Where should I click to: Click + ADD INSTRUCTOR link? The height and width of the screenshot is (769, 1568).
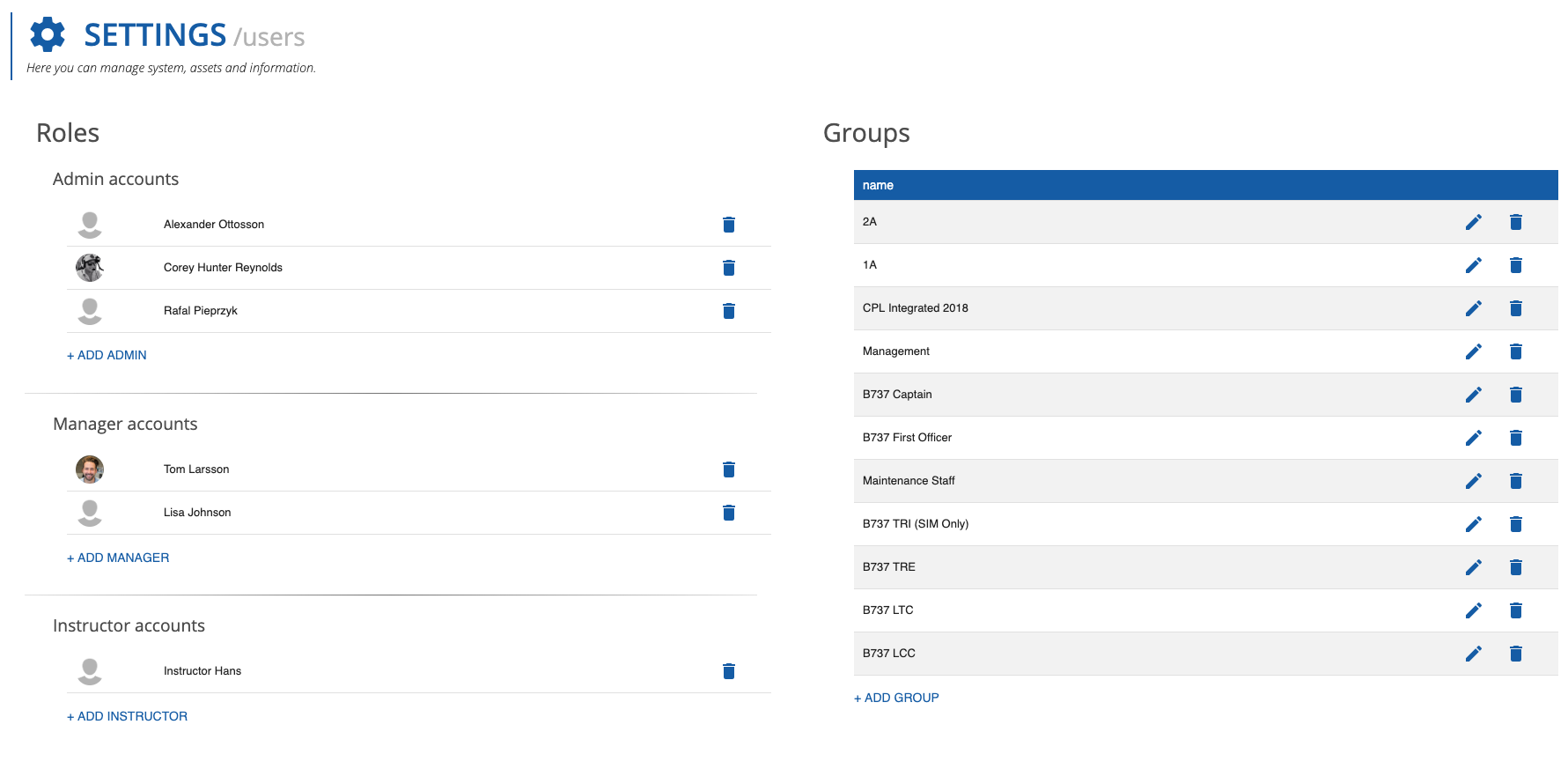(127, 716)
